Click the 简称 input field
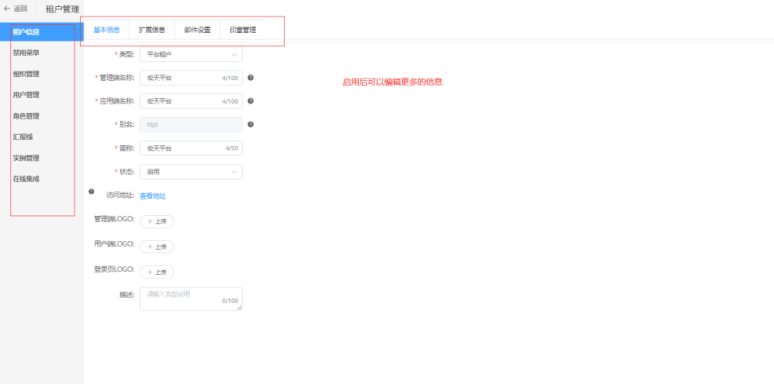 191,148
